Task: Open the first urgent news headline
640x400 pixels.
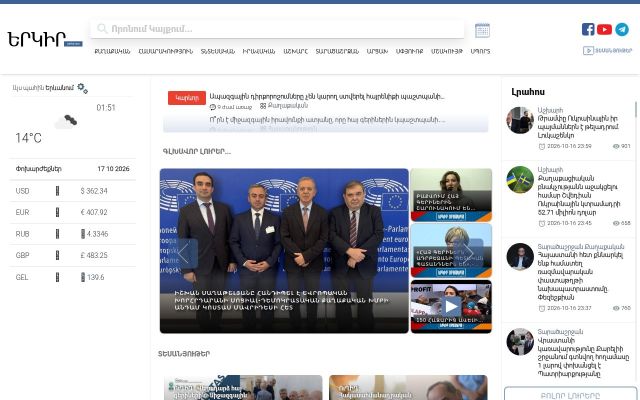Action: coord(327,97)
